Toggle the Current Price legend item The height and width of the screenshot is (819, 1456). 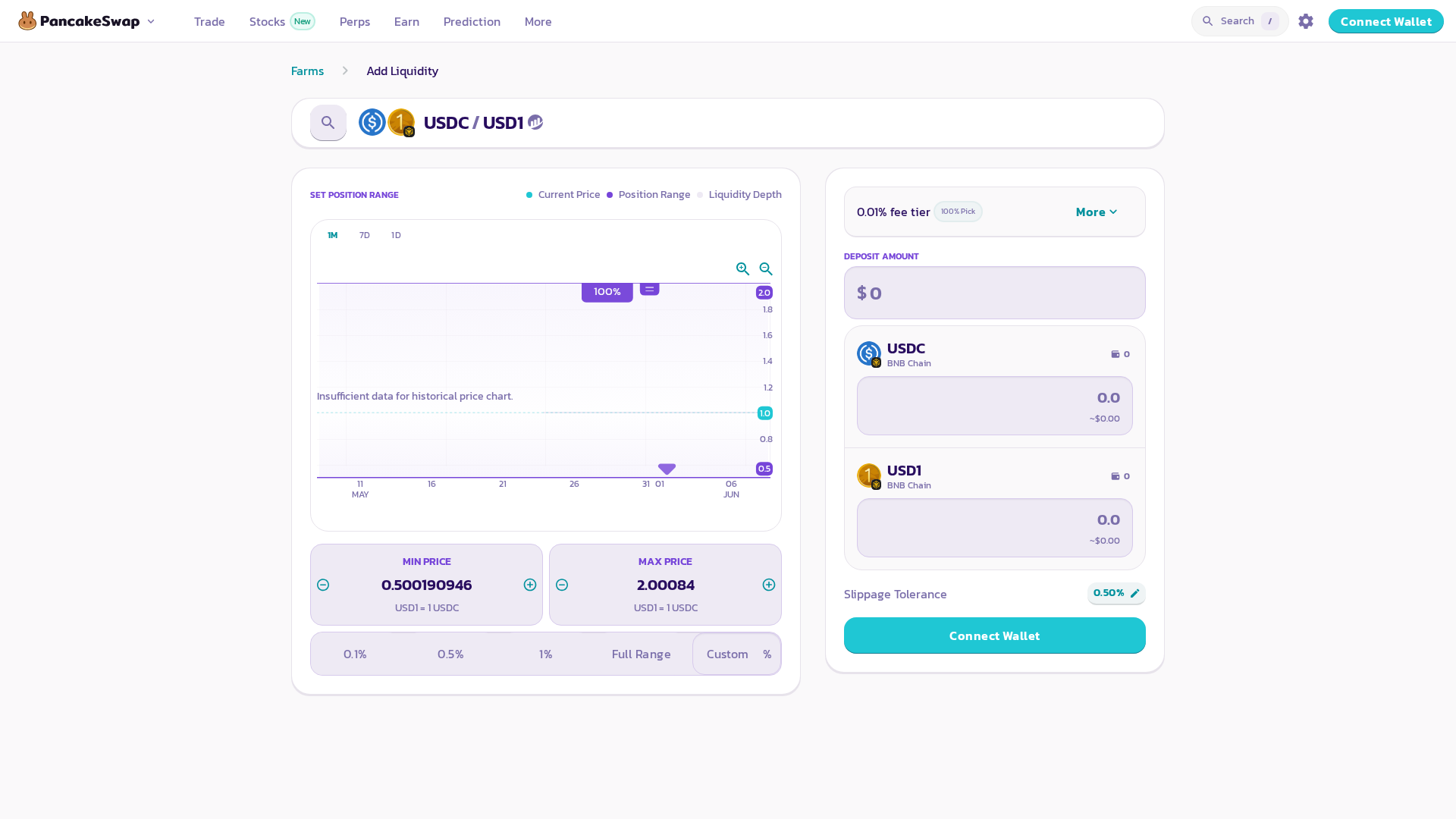click(563, 195)
